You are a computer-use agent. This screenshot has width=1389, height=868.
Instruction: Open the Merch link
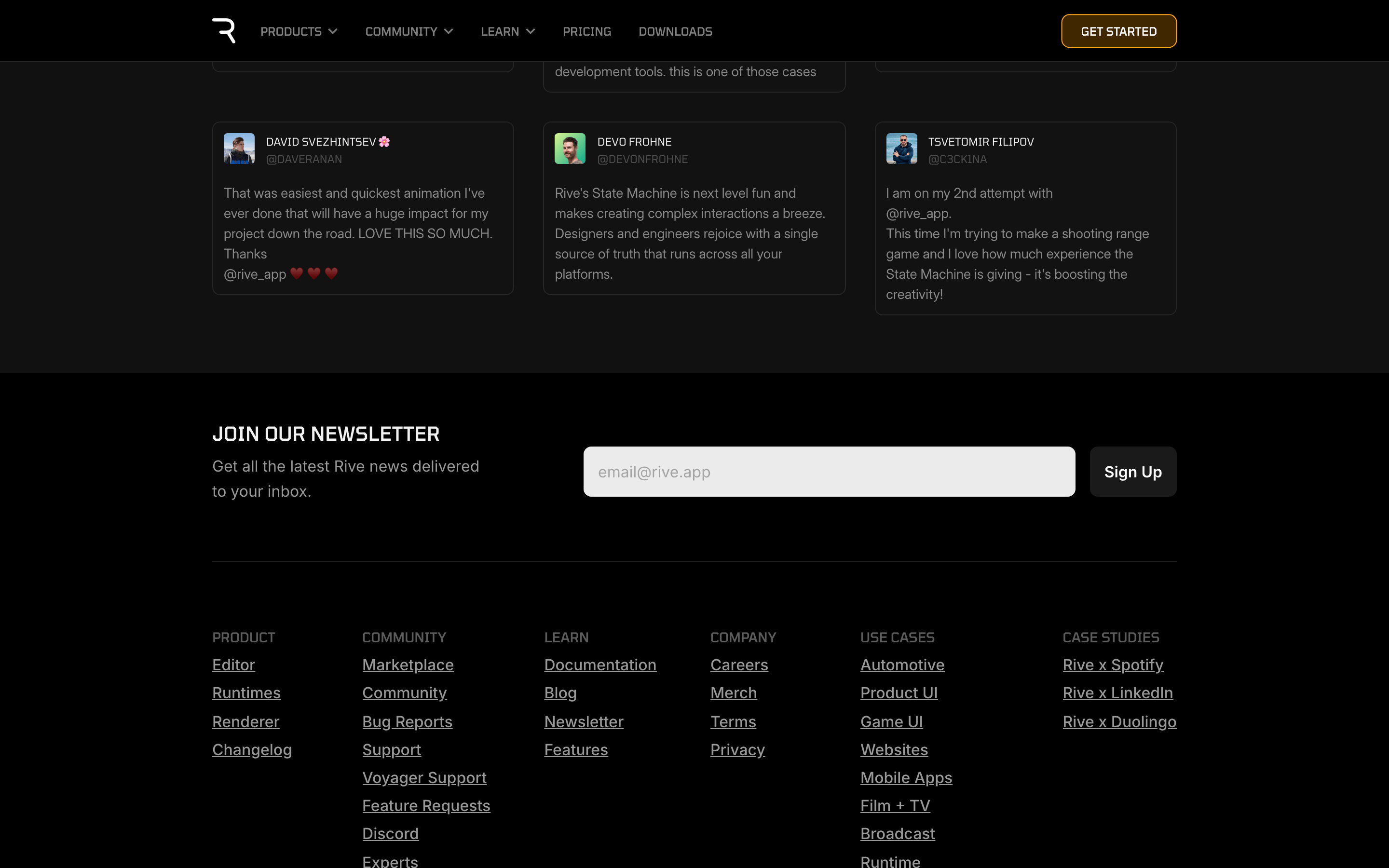point(733,693)
